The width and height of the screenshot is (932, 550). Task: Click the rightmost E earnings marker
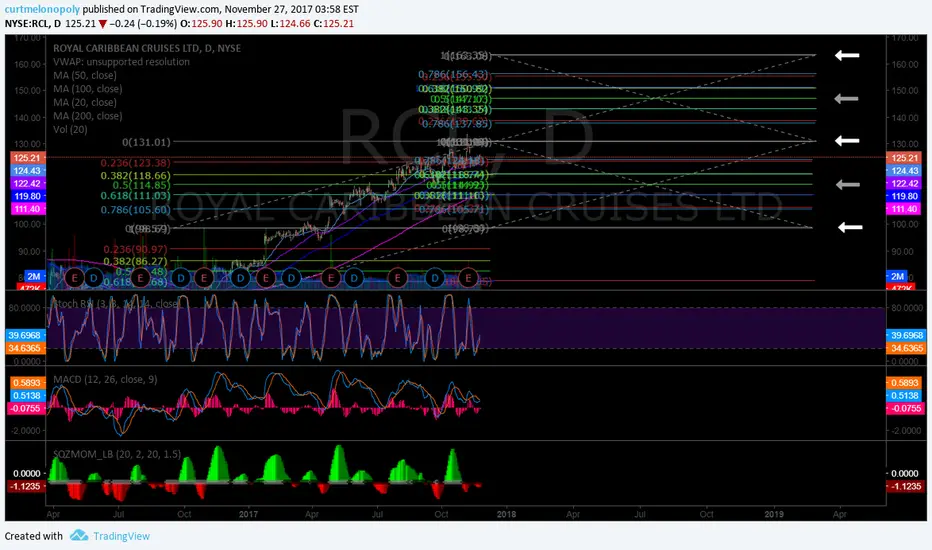click(x=468, y=278)
